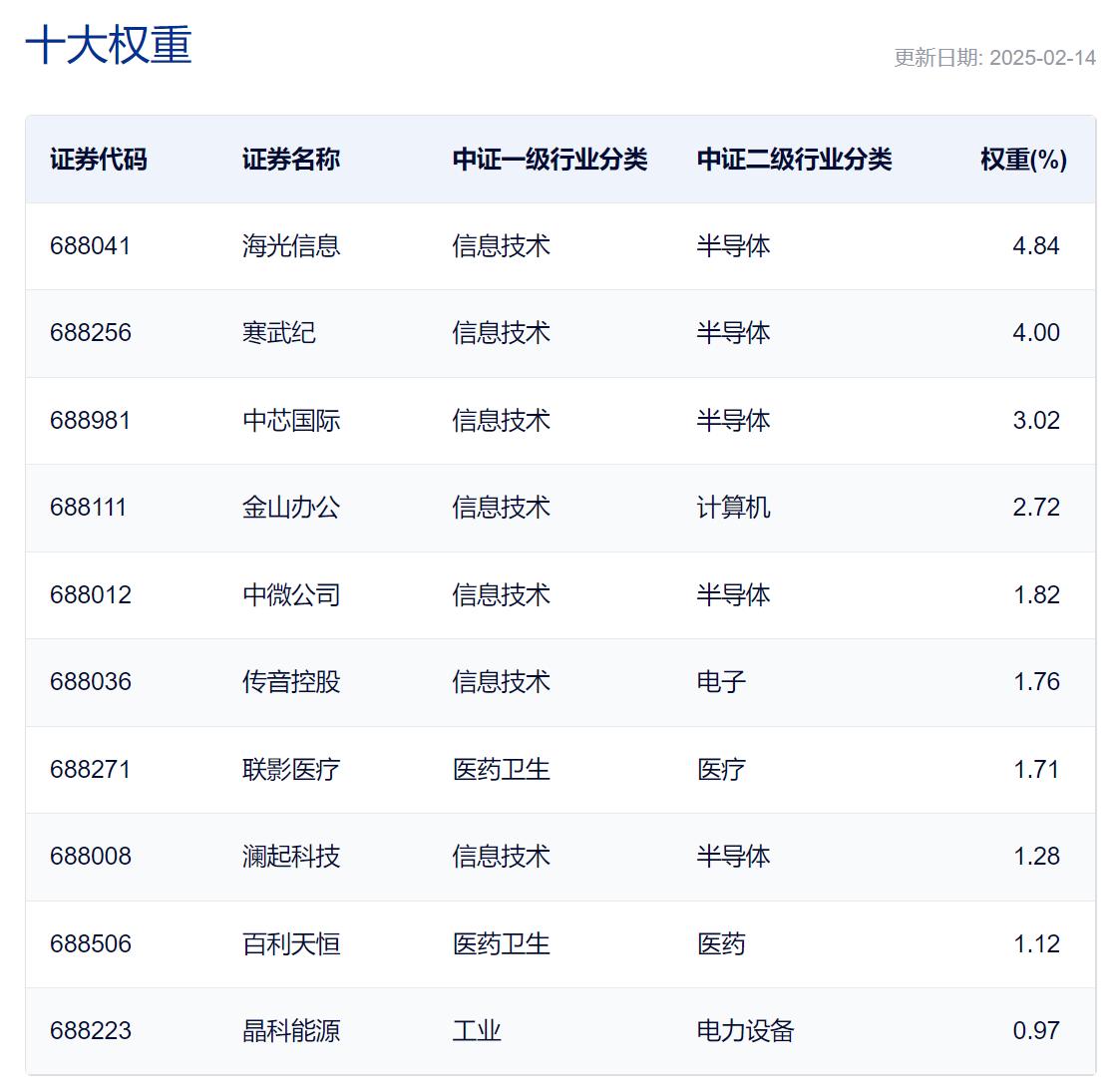Click weight value 3.02
The image size is (1113, 1092).
[x=1036, y=420]
